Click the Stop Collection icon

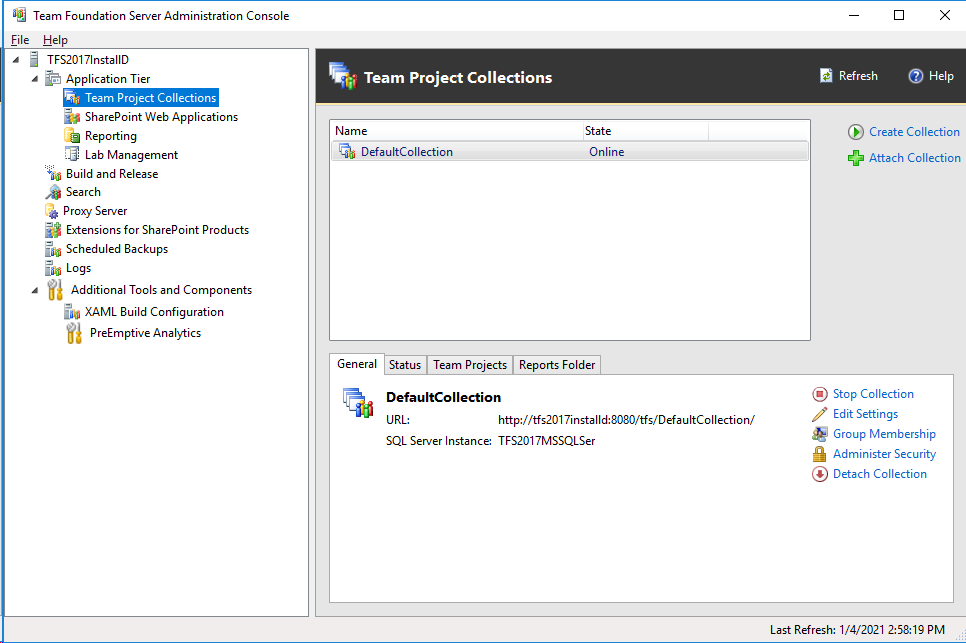click(821, 393)
